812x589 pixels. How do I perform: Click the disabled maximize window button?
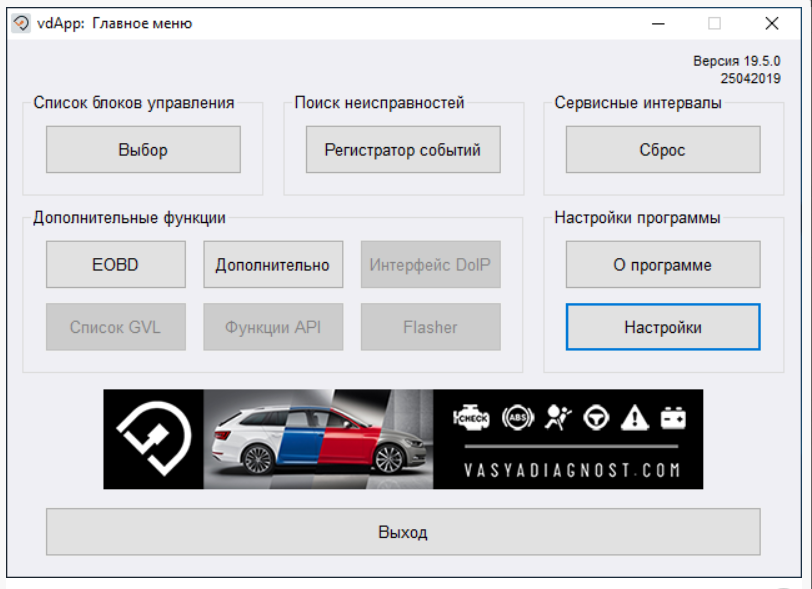point(715,23)
